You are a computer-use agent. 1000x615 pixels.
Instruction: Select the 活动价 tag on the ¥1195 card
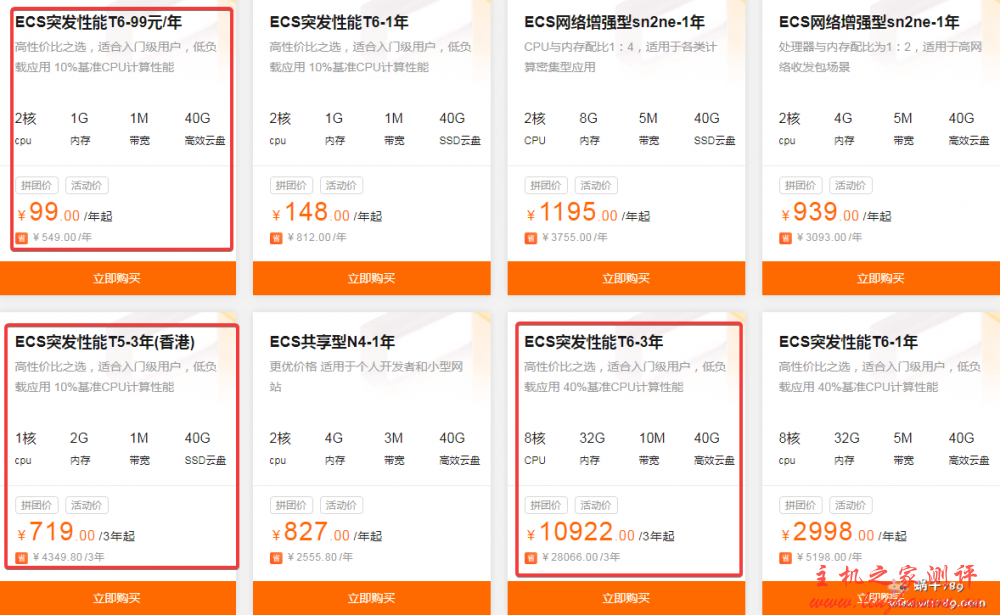point(596,185)
